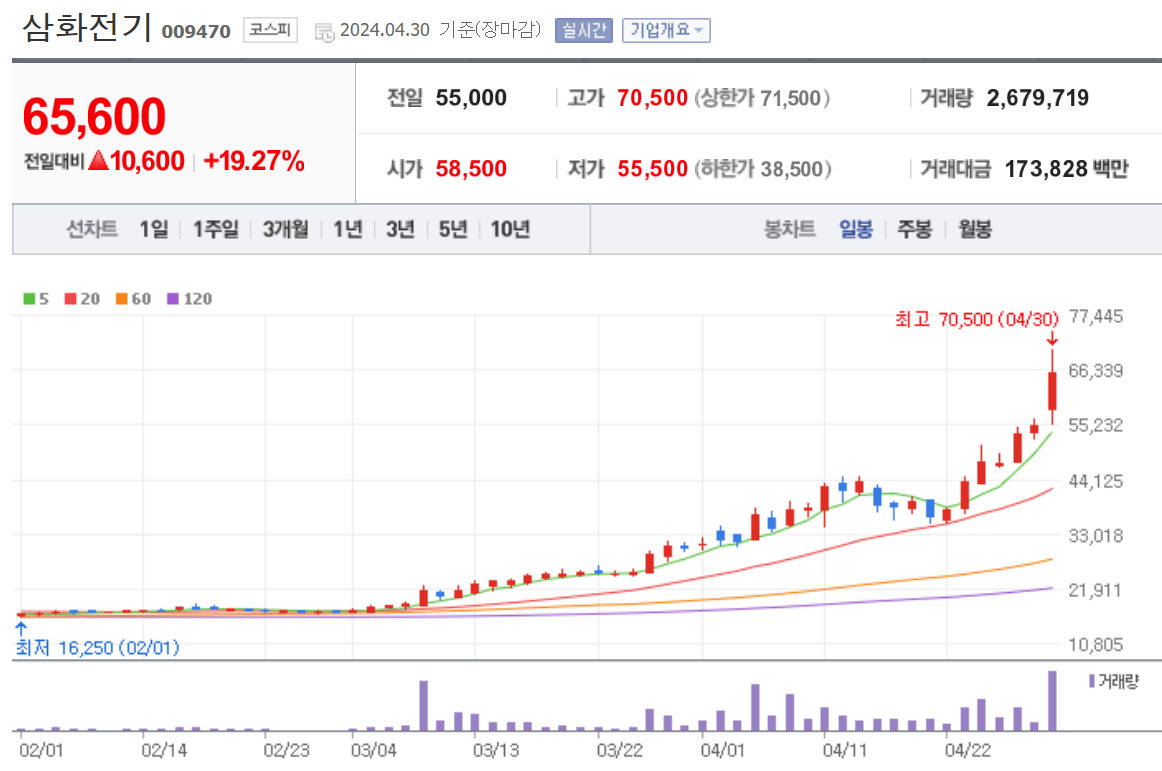Select the 3년 line chart tab
The image size is (1162, 771).
pos(400,229)
